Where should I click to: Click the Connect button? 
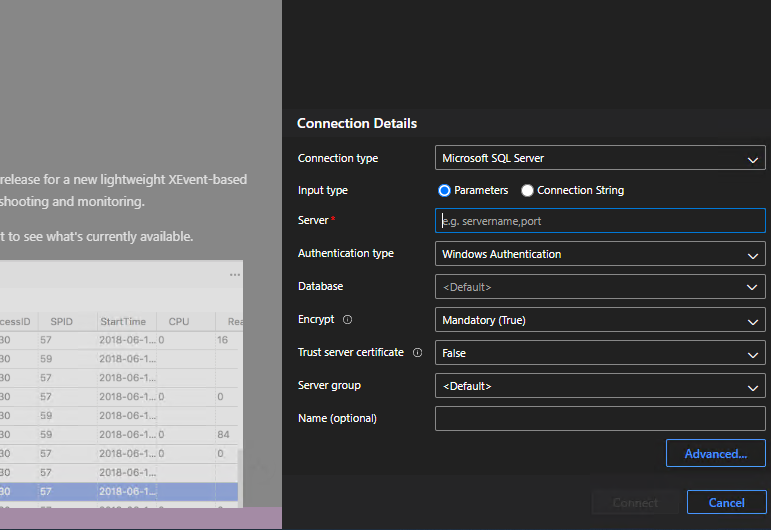(x=635, y=502)
